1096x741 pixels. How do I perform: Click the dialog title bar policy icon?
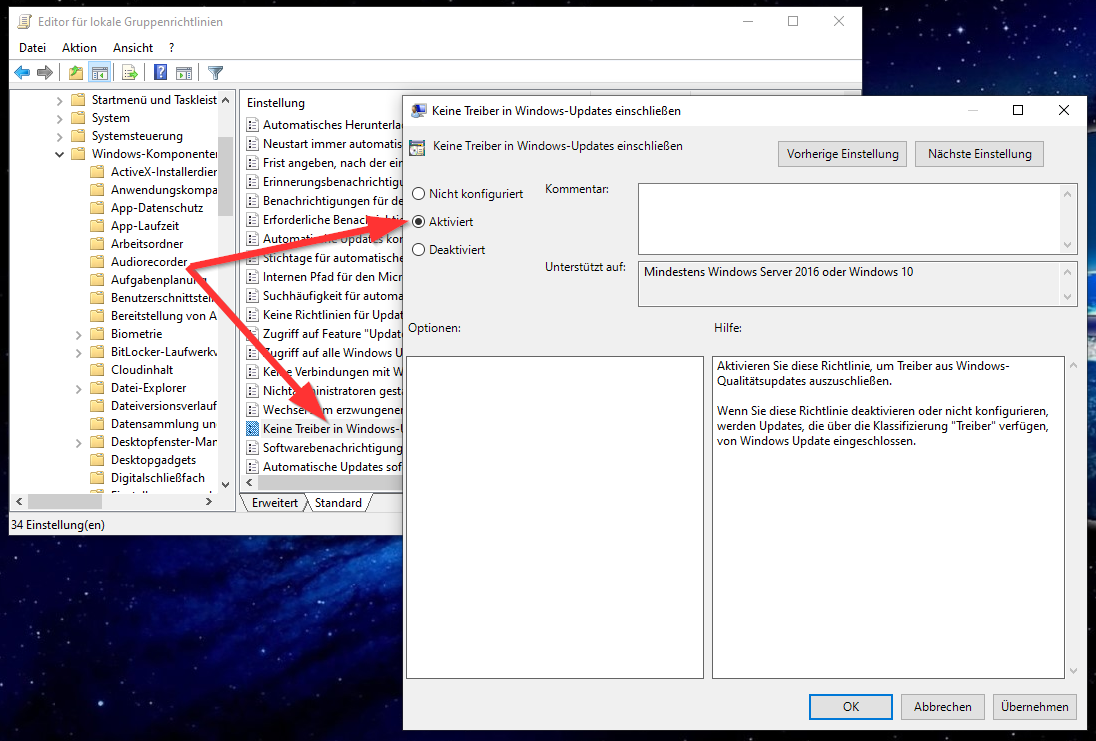[419, 110]
